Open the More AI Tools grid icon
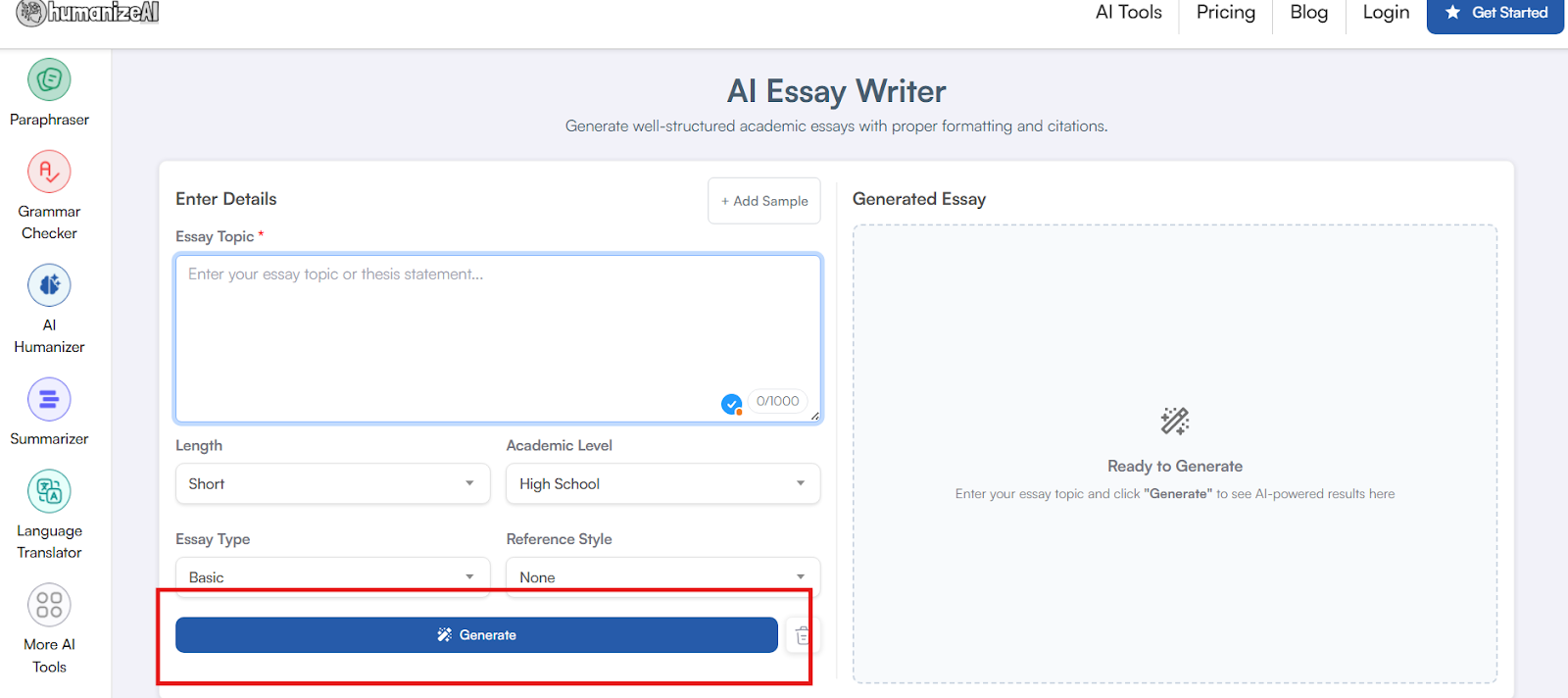 point(49,605)
